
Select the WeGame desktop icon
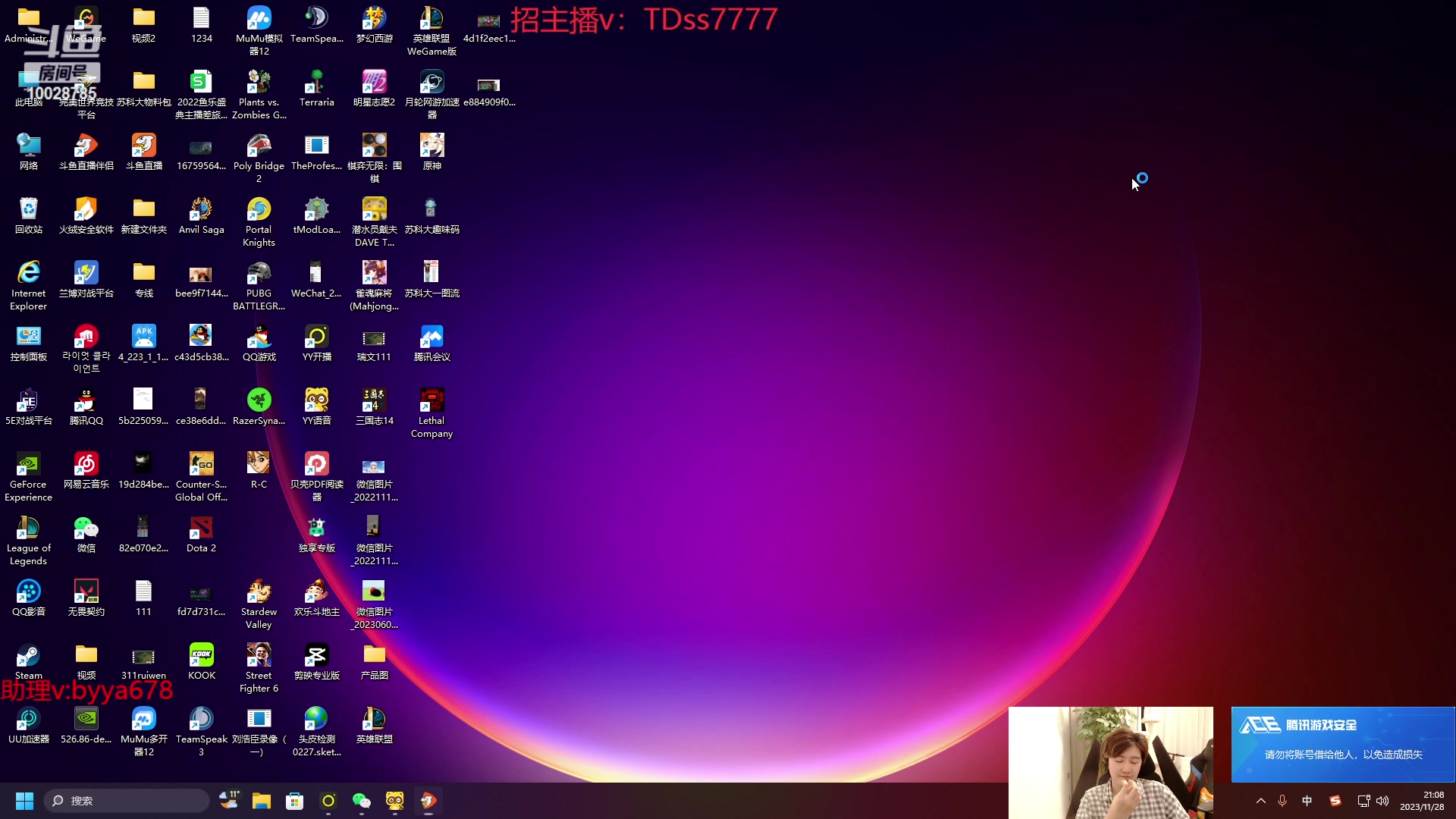(86, 24)
